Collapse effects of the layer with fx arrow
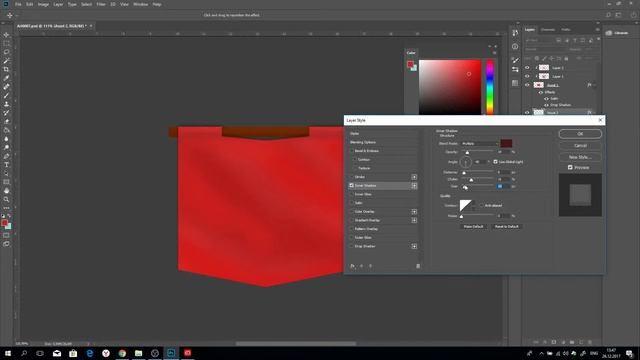 (594, 85)
